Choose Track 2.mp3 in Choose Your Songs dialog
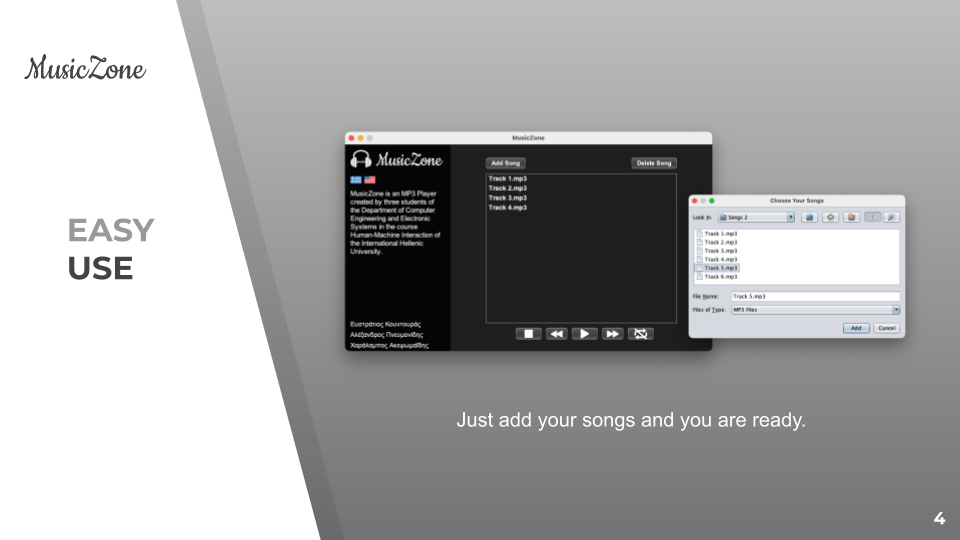The width and height of the screenshot is (960, 540). (x=717, y=242)
